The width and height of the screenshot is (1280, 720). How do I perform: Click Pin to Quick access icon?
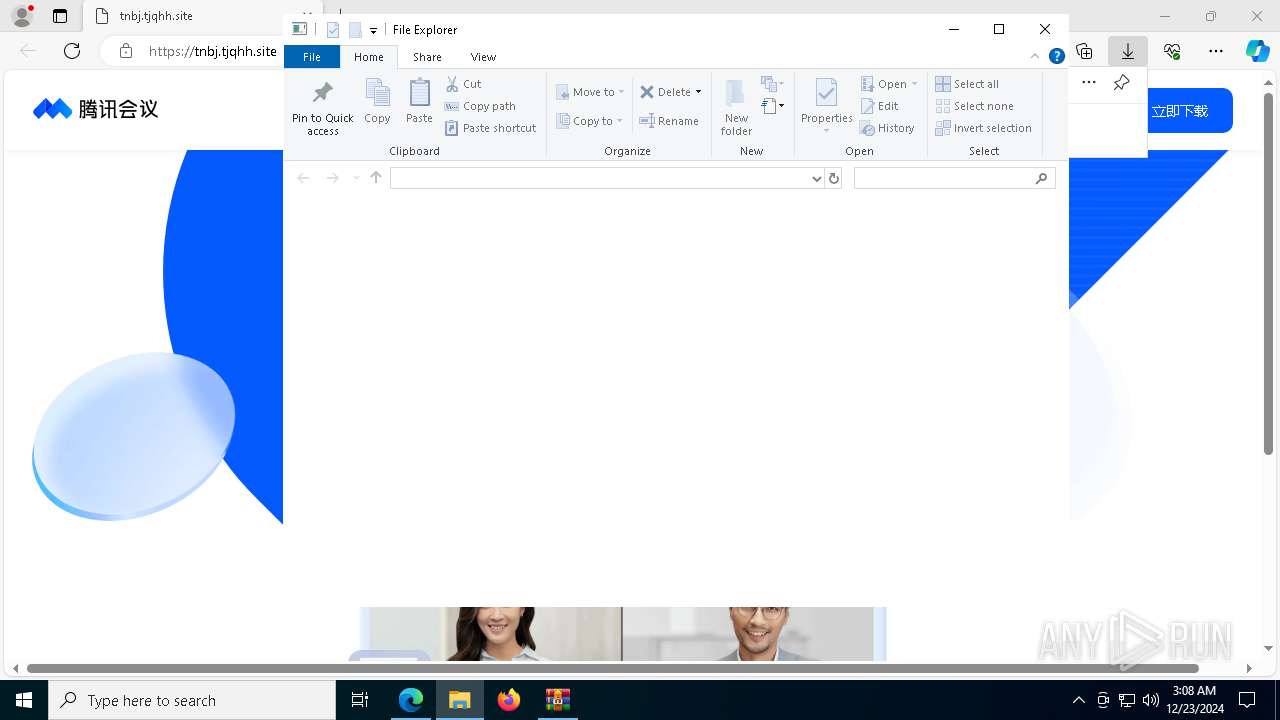[322, 93]
